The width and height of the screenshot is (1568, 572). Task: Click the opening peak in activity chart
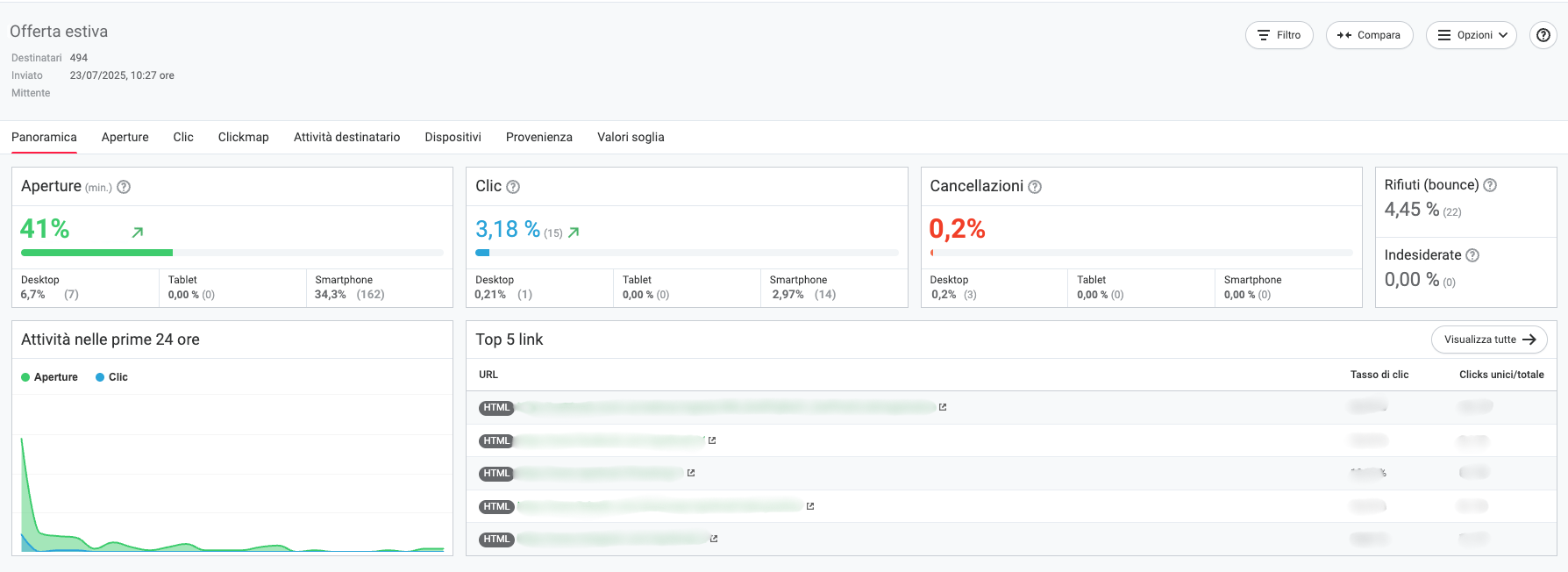[22, 440]
